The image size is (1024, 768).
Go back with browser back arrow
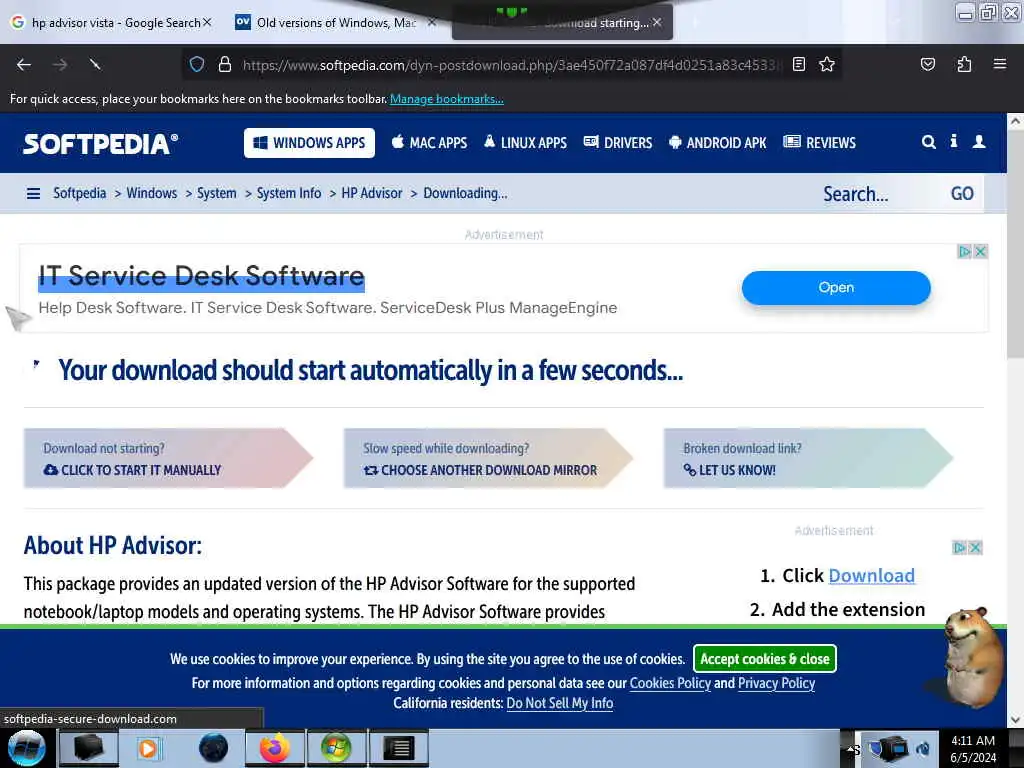(x=24, y=65)
